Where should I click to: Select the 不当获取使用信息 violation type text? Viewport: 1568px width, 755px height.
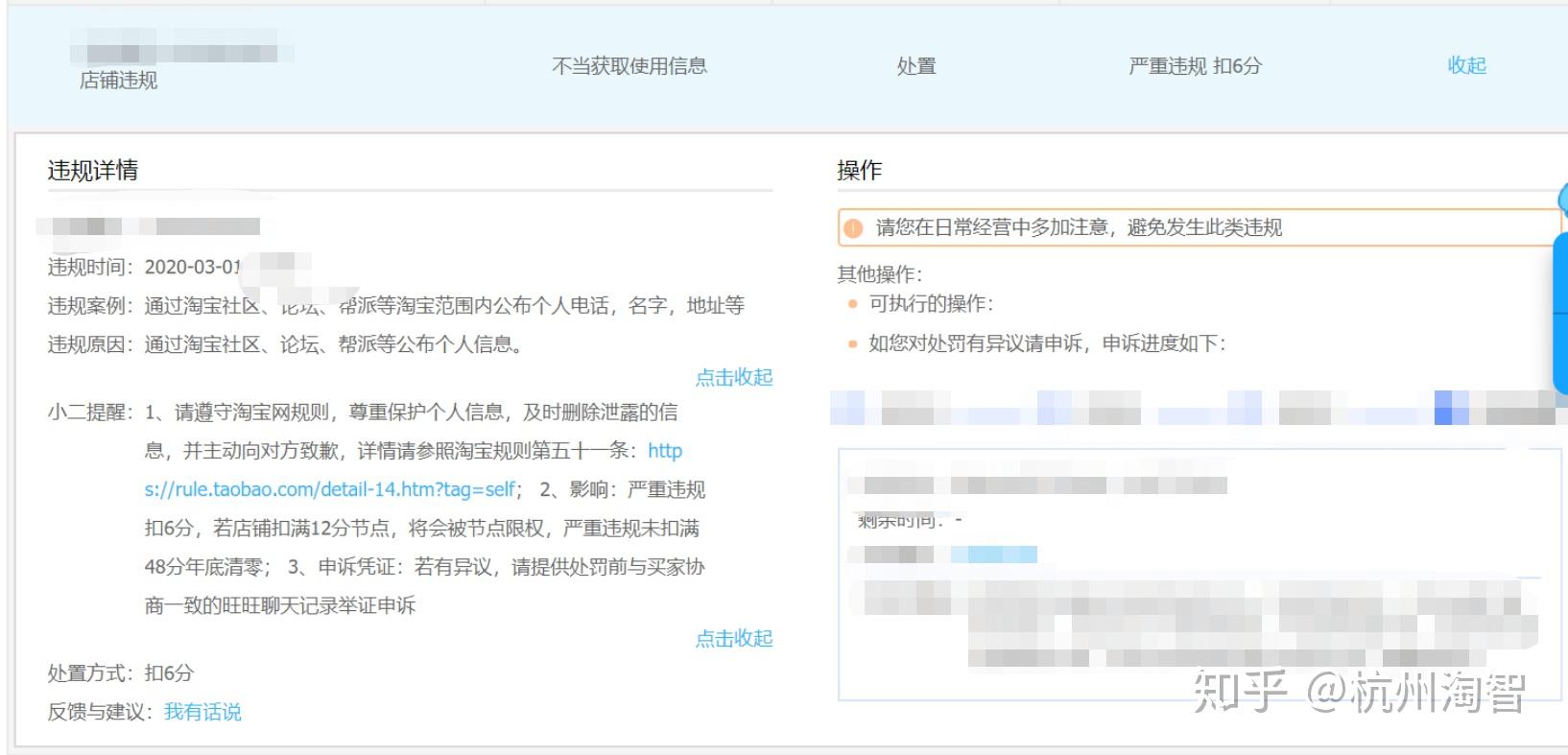pyautogui.click(x=630, y=65)
